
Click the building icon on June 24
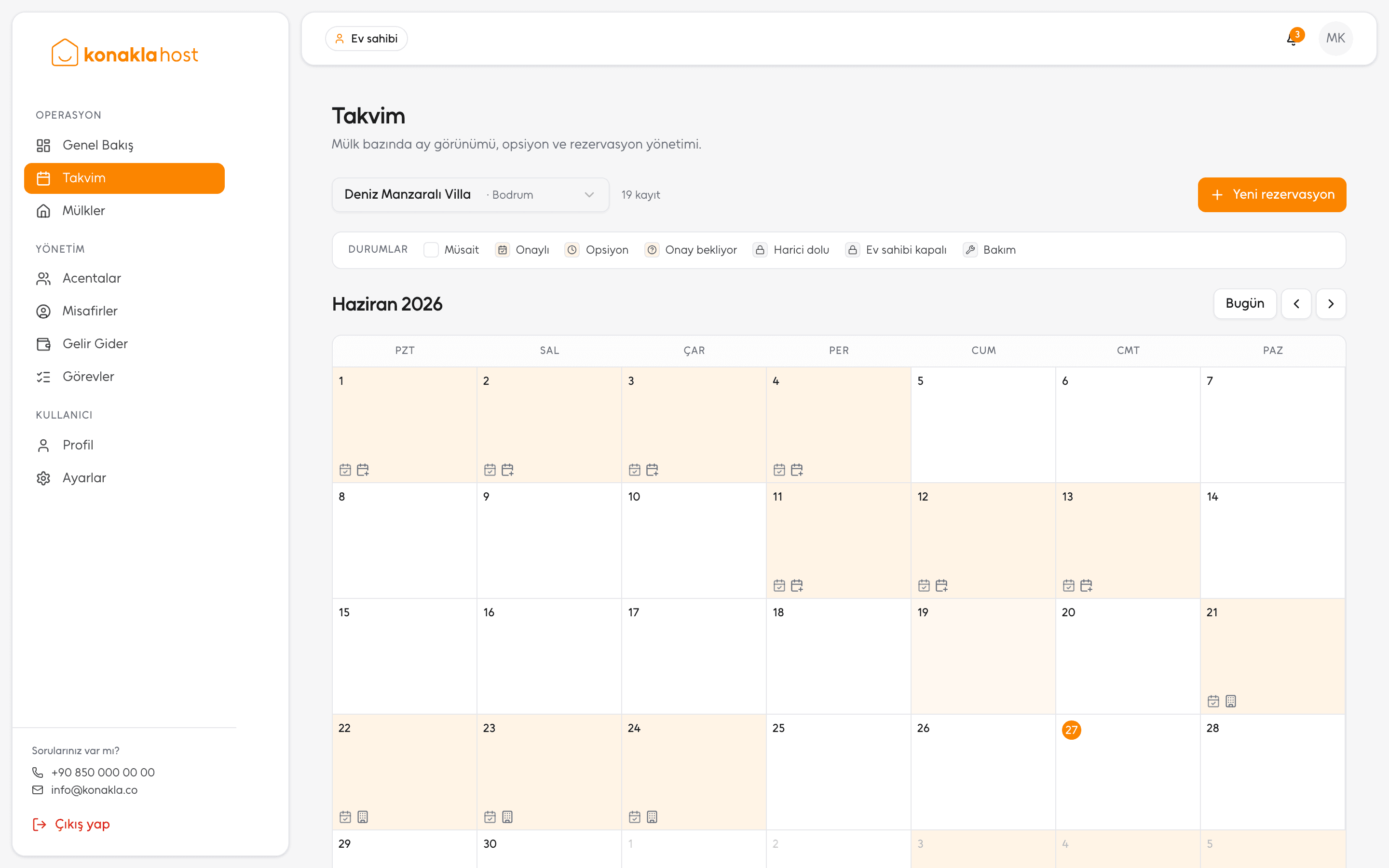point(652,817)
